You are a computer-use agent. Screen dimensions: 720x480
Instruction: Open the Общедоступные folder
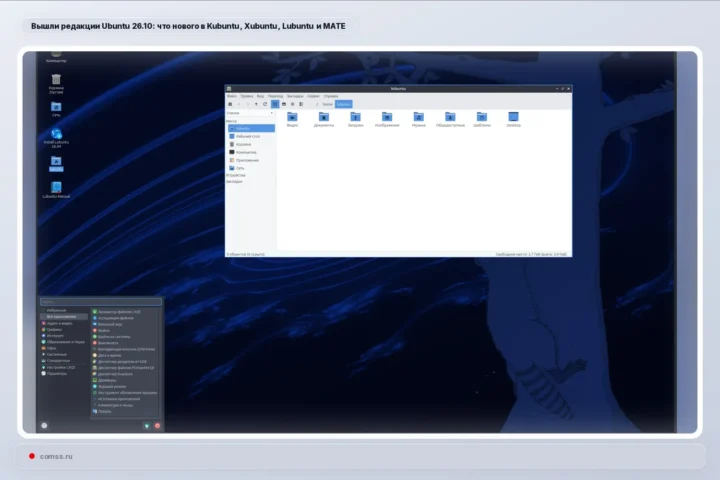click(x=450, y=117)
